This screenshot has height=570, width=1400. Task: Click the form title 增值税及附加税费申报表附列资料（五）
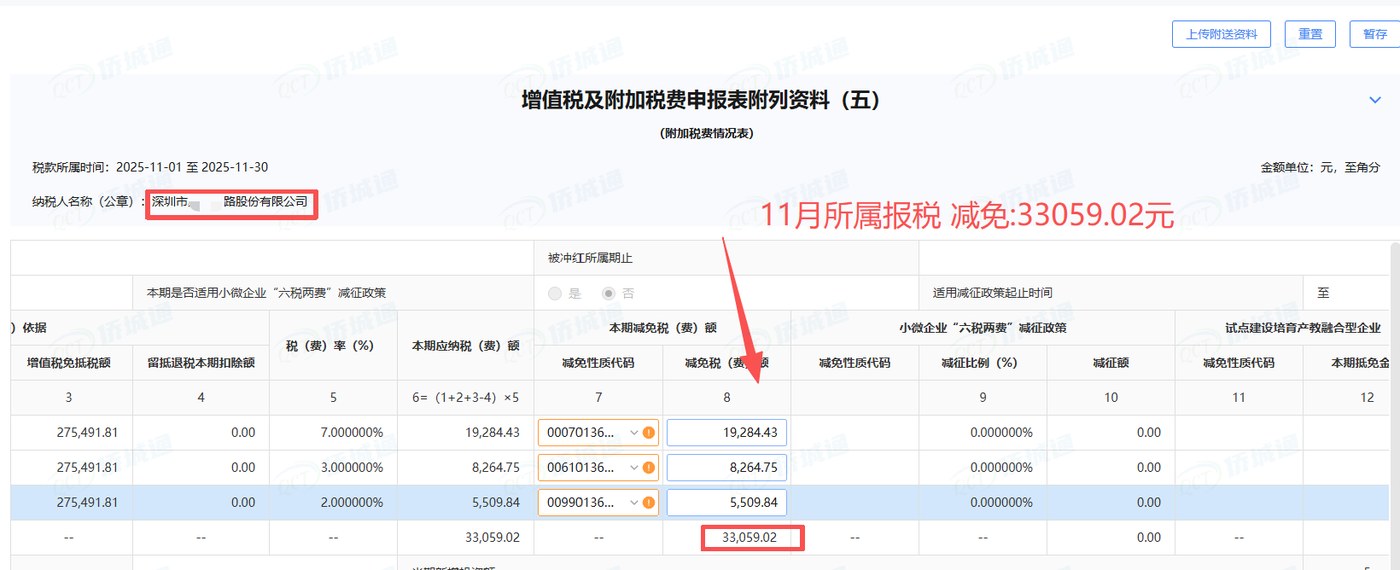coord(701,100)
